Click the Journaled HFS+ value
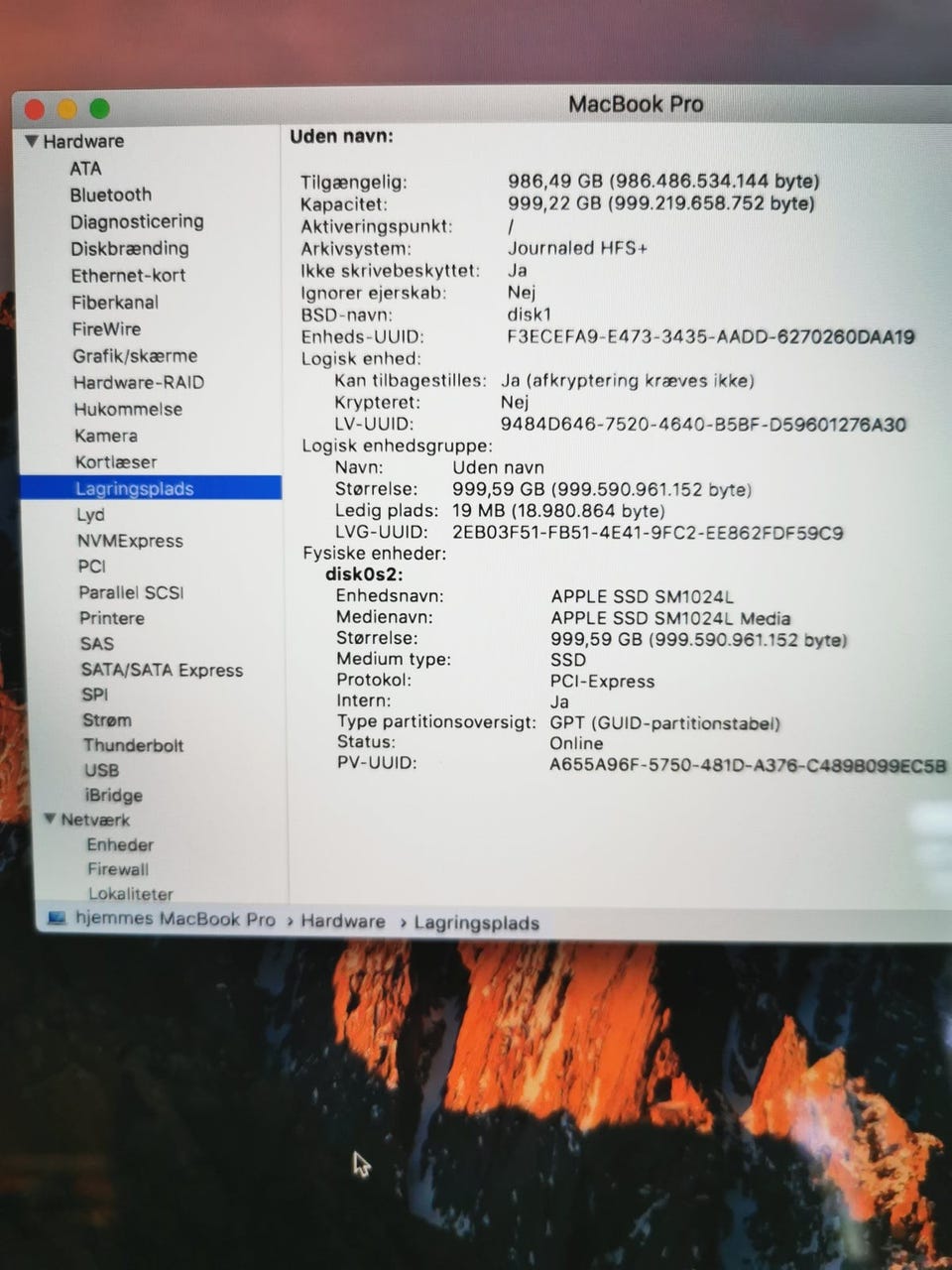 577,248
